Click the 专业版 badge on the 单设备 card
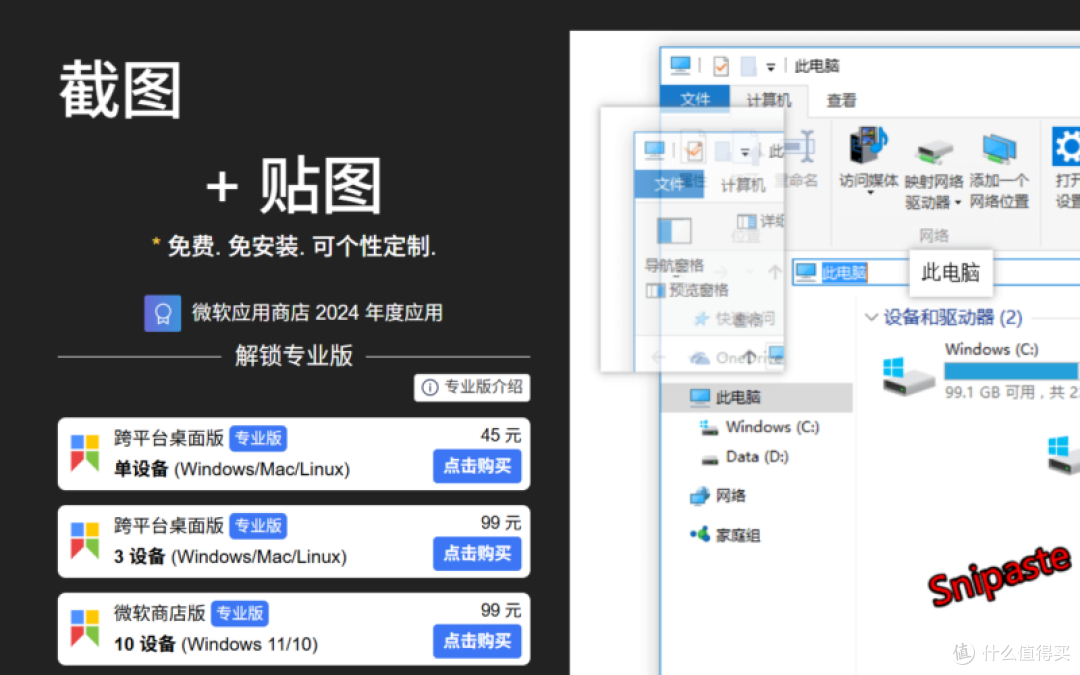 [x=258, y=438]
